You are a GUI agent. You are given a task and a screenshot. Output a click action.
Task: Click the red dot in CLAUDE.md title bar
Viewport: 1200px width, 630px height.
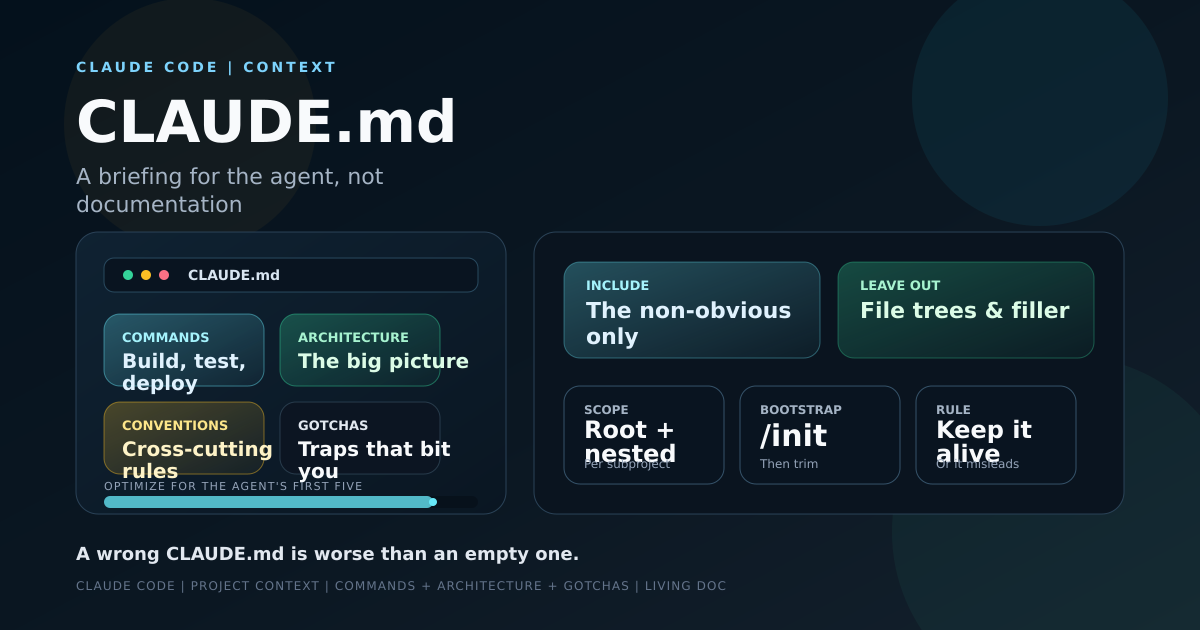click(x=164, y=275)
